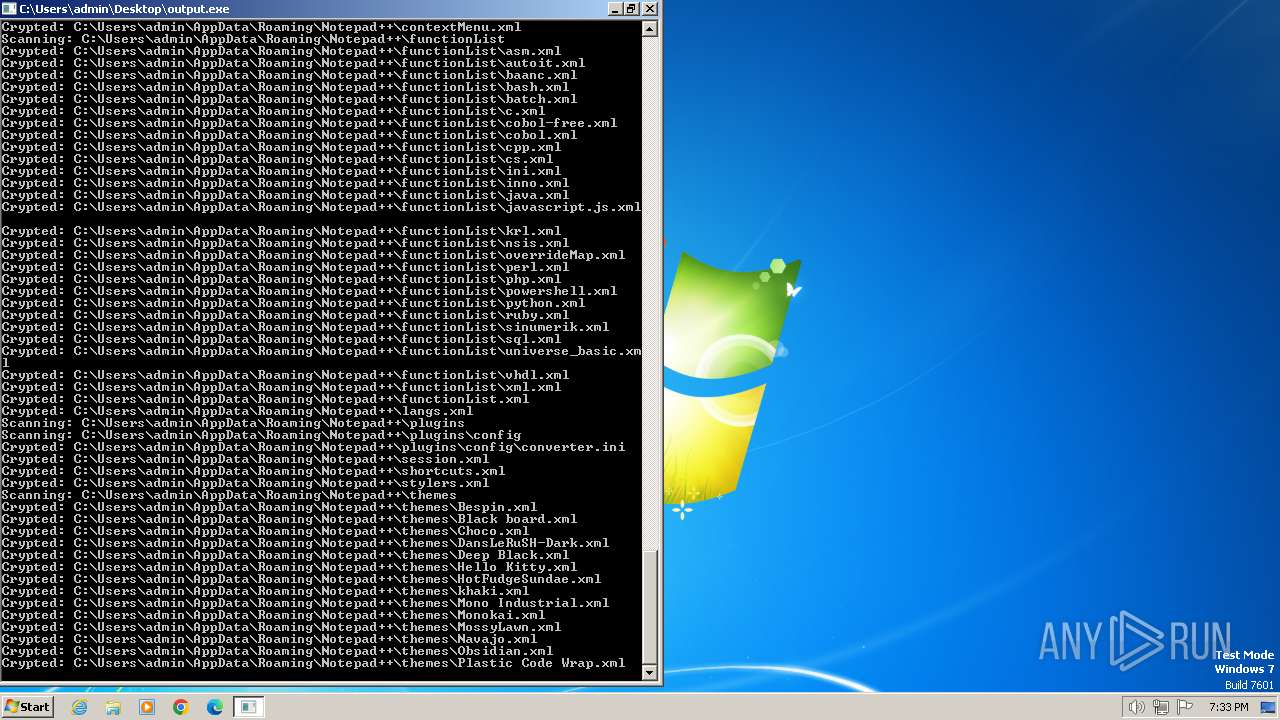The width and height of the screenshot is (1280, 720).
Task: Click the 'Scanning: ...Notepad++\themes' line
Action: point(229,495)
